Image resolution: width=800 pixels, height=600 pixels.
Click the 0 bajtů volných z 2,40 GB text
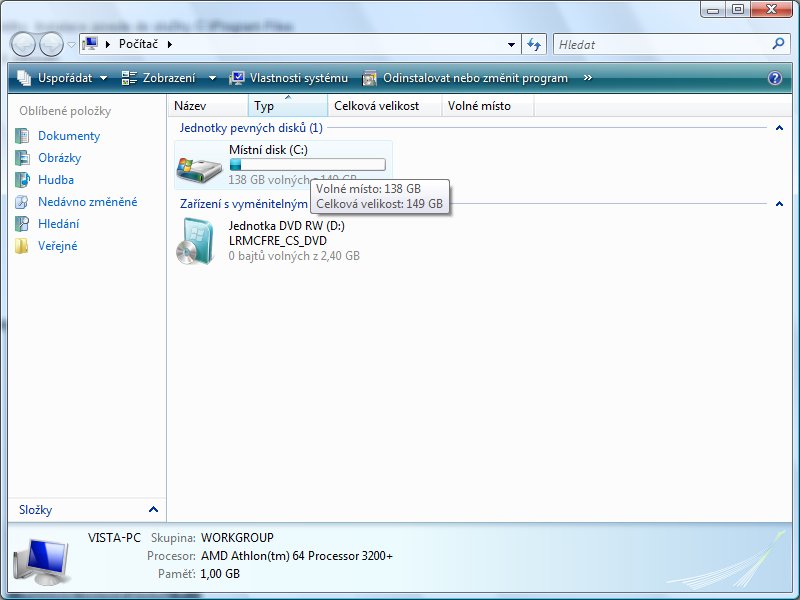294,256
